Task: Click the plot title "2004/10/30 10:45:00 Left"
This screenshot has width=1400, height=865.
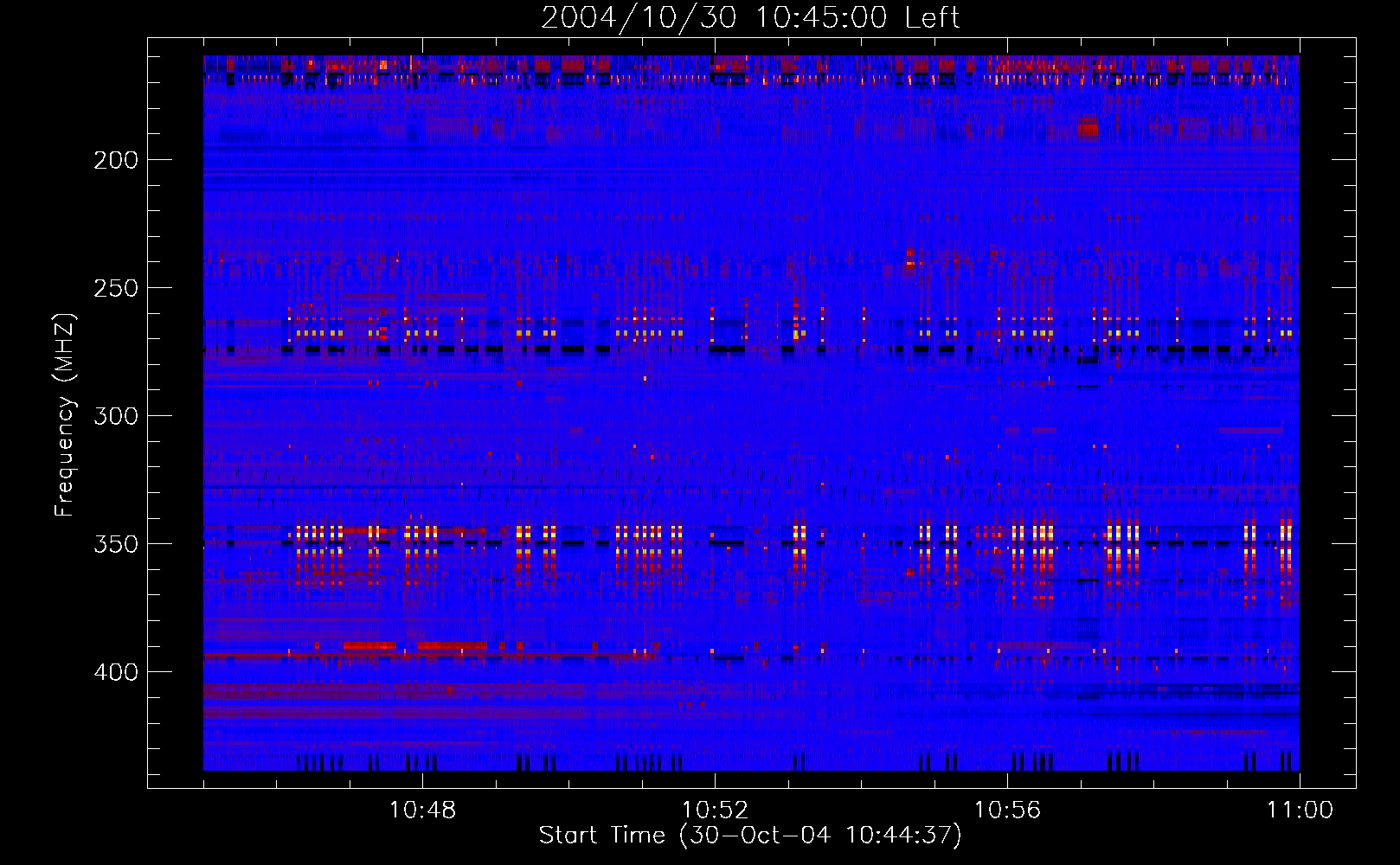Action: [750, 17]
